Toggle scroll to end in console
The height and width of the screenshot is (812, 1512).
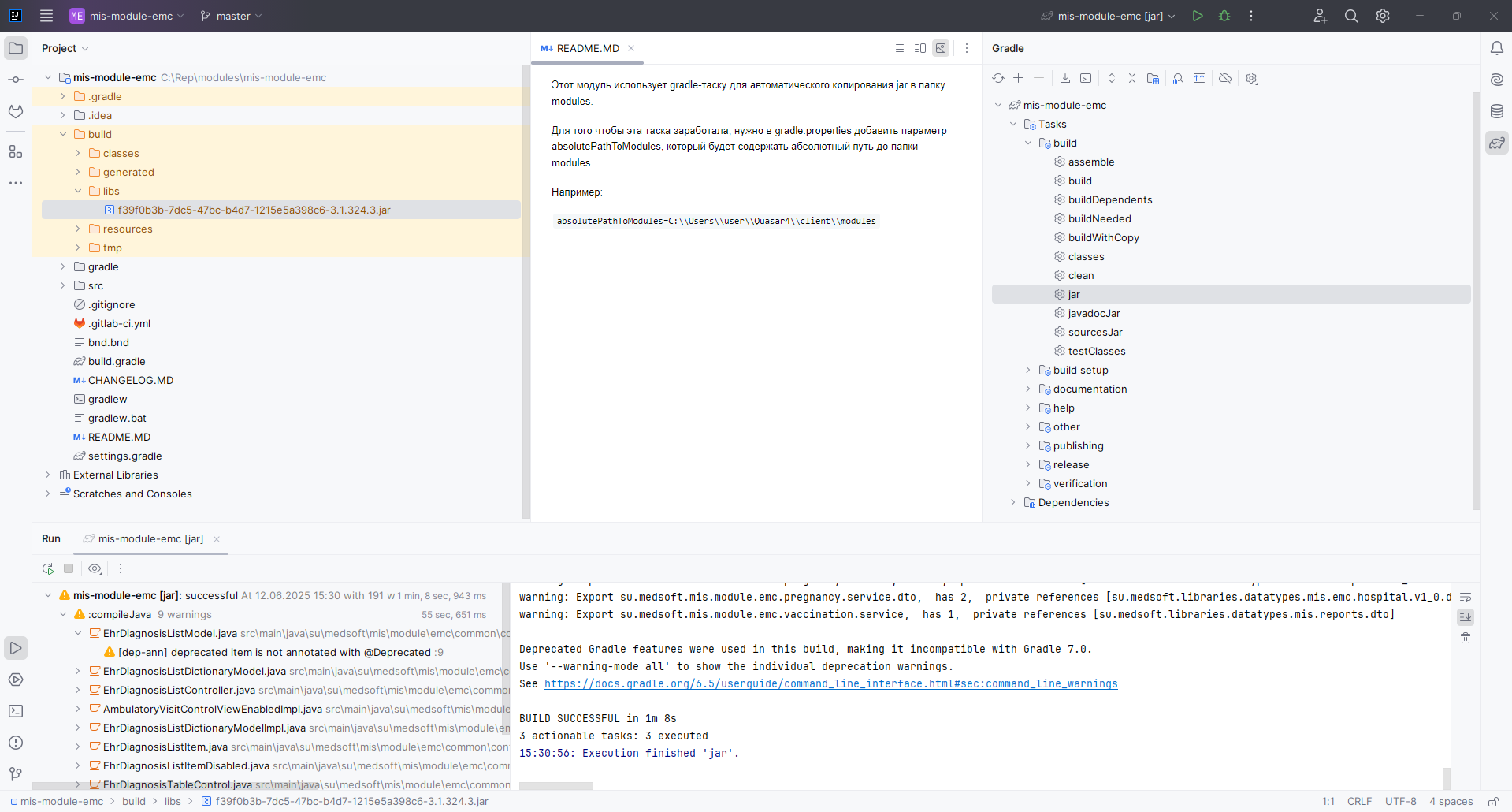coord(1466,617)
